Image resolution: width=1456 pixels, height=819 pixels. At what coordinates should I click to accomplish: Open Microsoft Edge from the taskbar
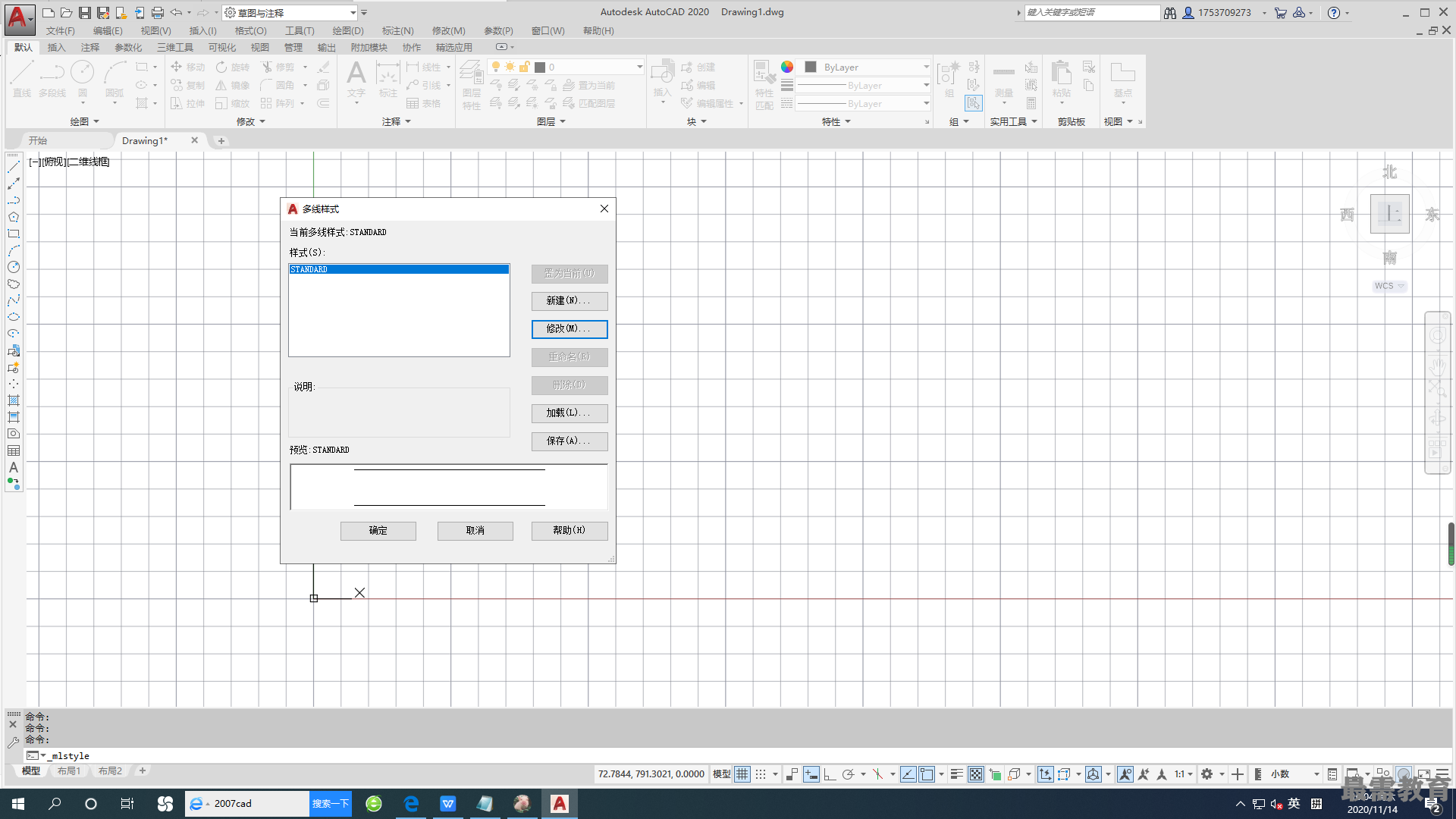point(411,804)
